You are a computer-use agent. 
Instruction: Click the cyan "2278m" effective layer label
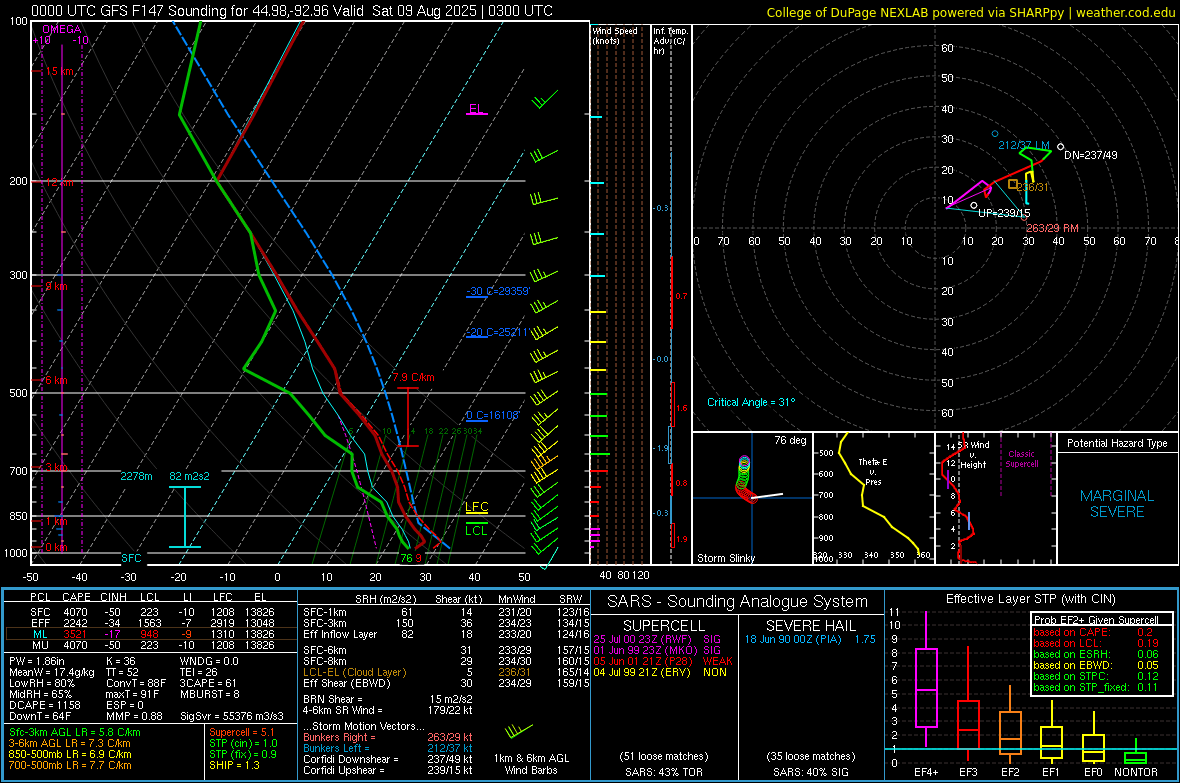[136, 476]
